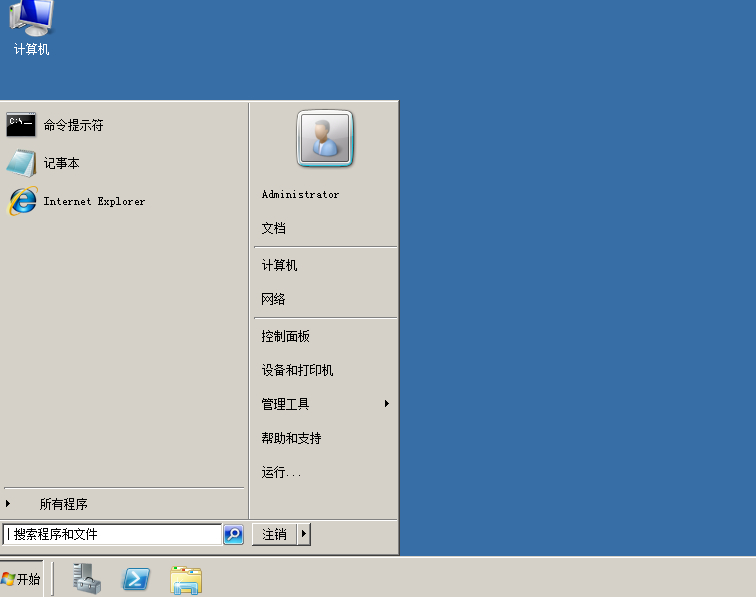Focus the 搜索程序和文件 search box
The height and width of the screenshot is (597, 756).
(x=112, y=535)
